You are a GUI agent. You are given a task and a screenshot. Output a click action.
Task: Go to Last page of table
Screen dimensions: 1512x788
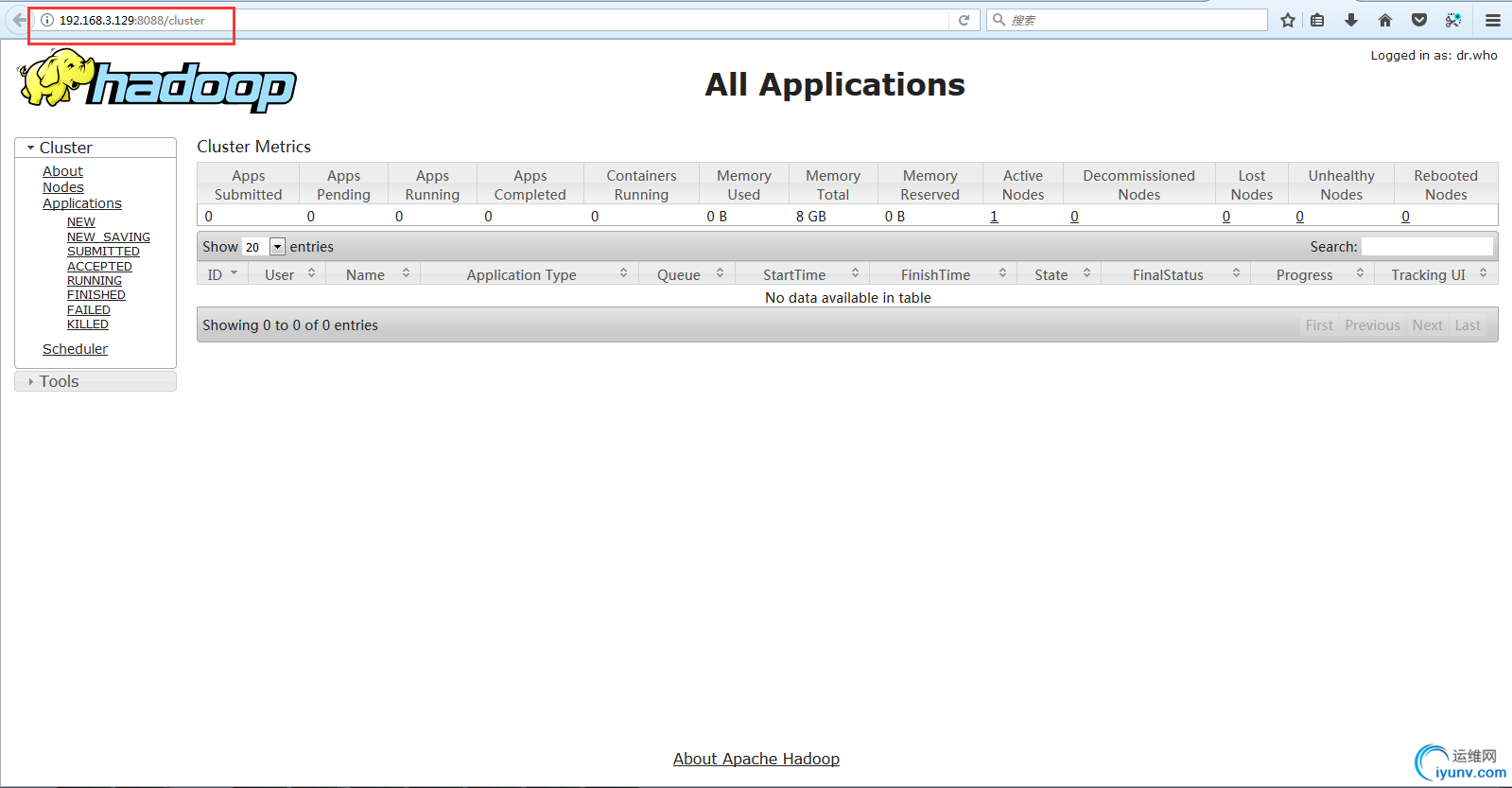[1468, 325]
